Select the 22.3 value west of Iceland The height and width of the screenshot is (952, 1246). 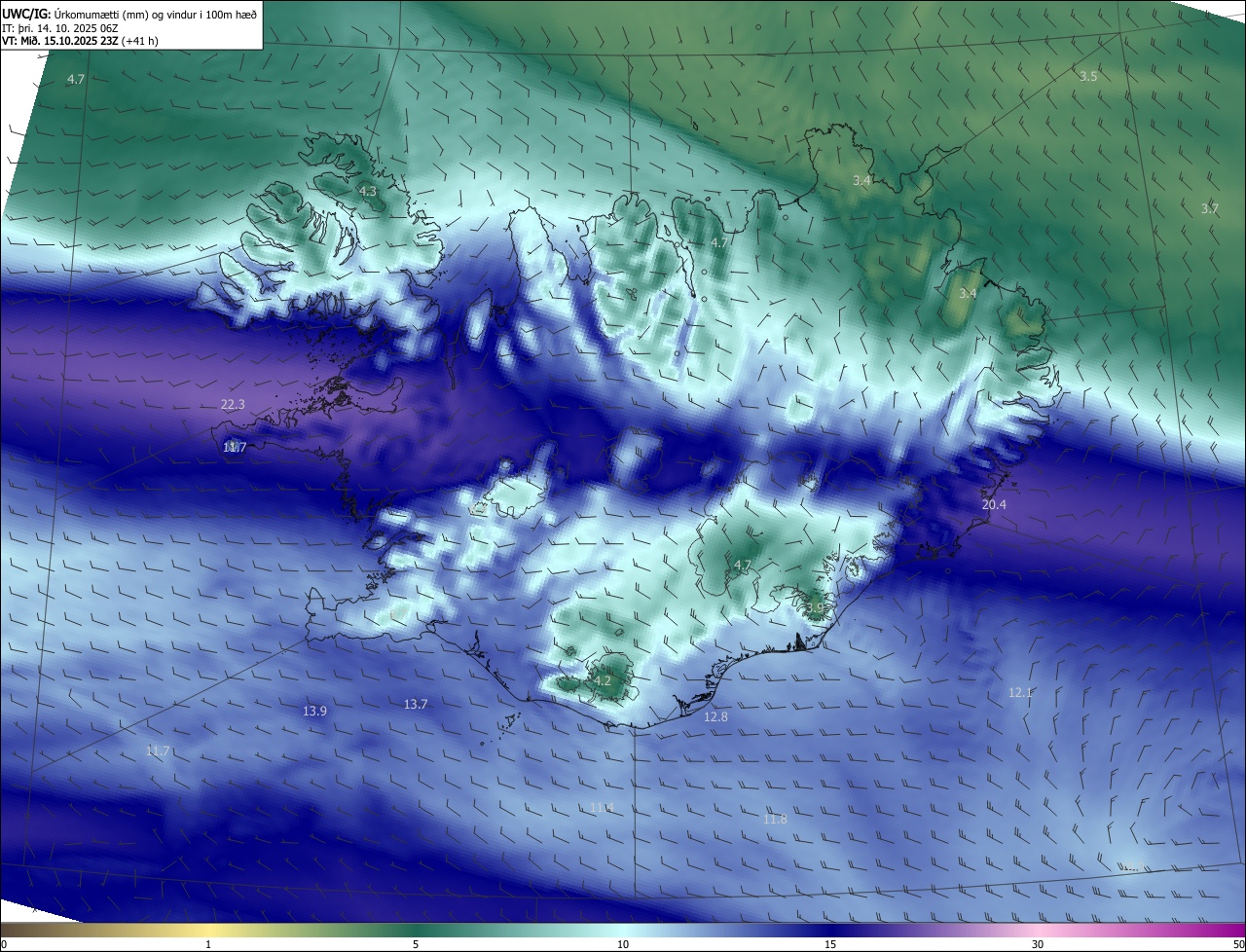tap(233, 404)
